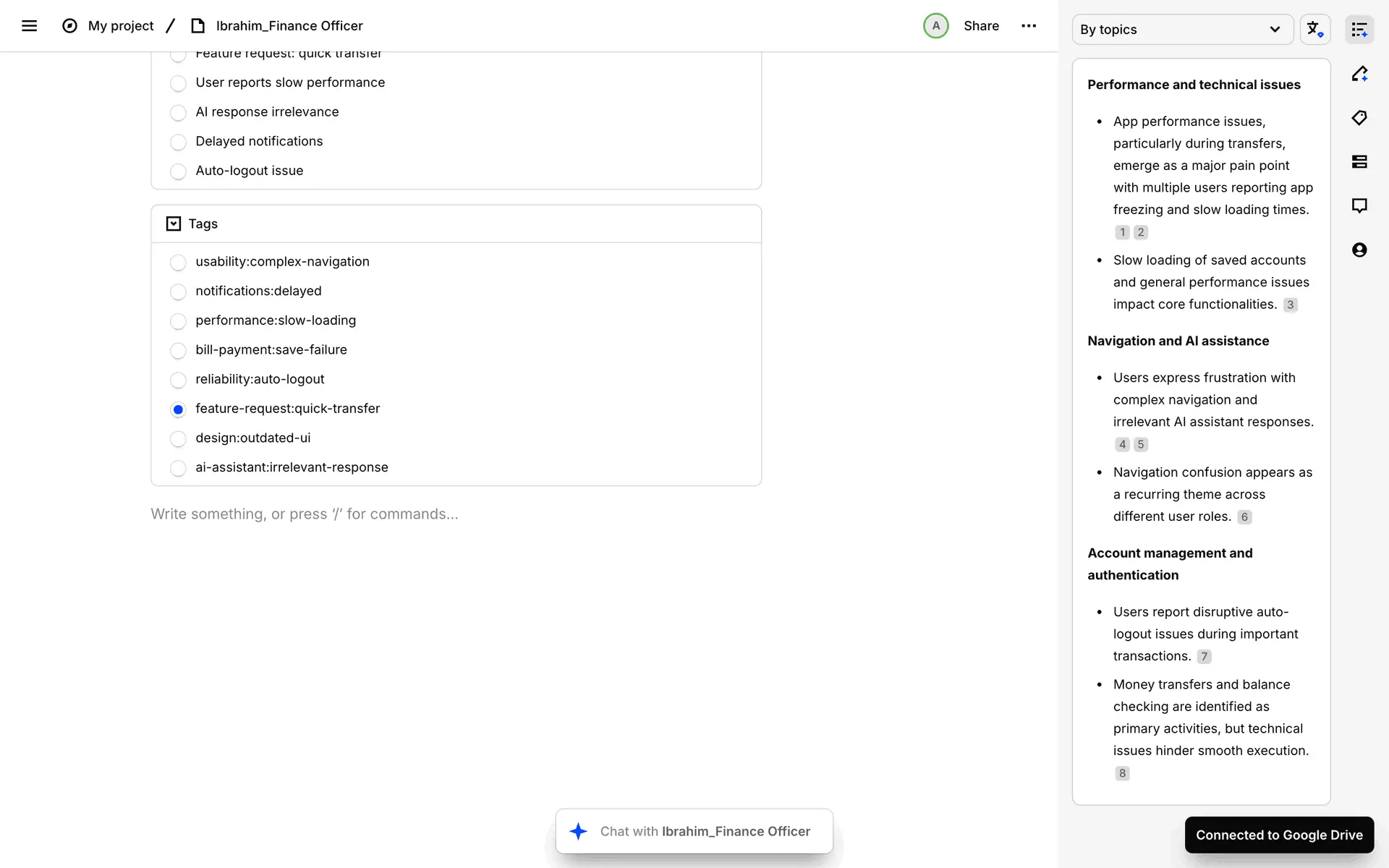Image resolution: width=1389 pixels, height=868 pixels.
Task: Open the hamburger menu
Action: 29,26
